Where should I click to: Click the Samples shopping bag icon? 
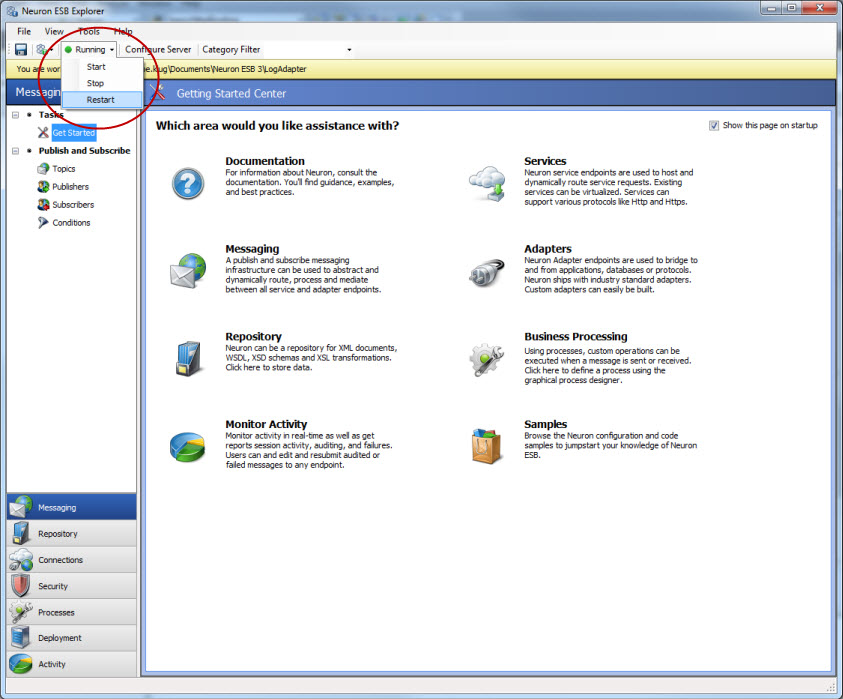click(x=486, y=445)
